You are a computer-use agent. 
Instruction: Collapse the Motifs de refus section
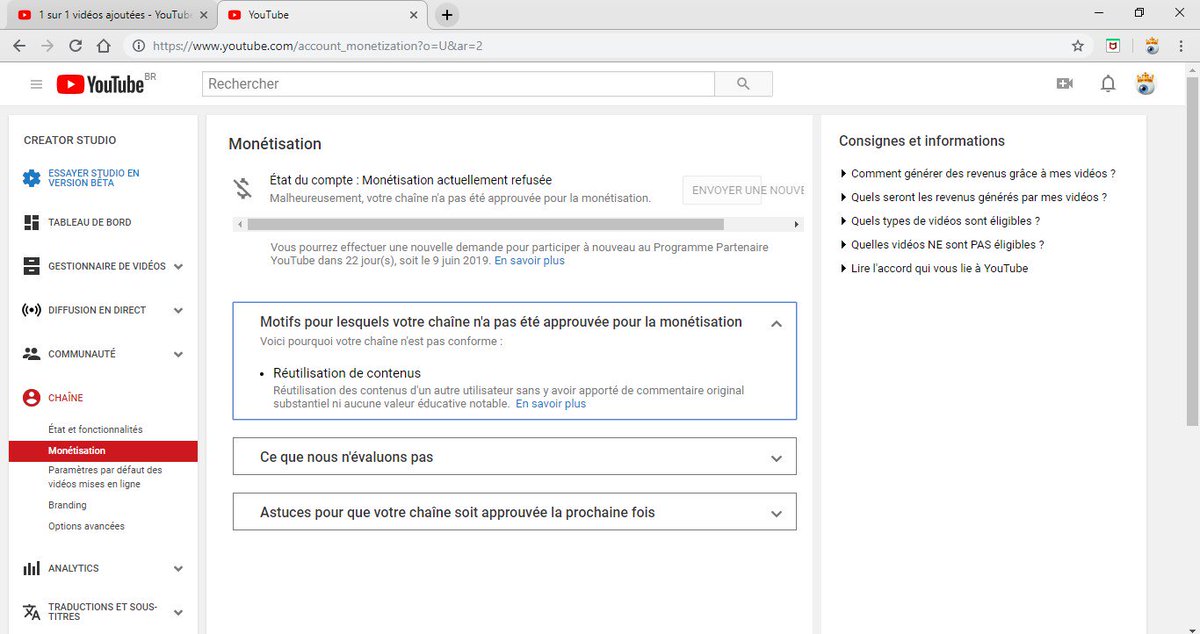click(776, 323)
